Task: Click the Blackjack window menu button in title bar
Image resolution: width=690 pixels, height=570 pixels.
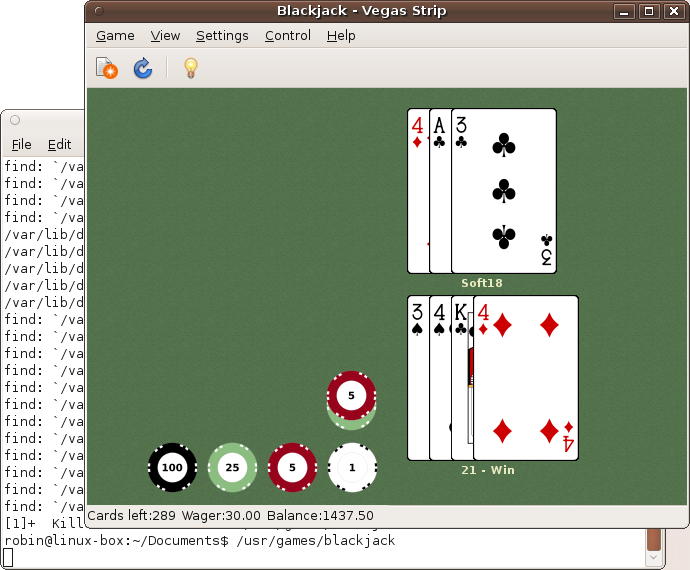Action: 99,11
